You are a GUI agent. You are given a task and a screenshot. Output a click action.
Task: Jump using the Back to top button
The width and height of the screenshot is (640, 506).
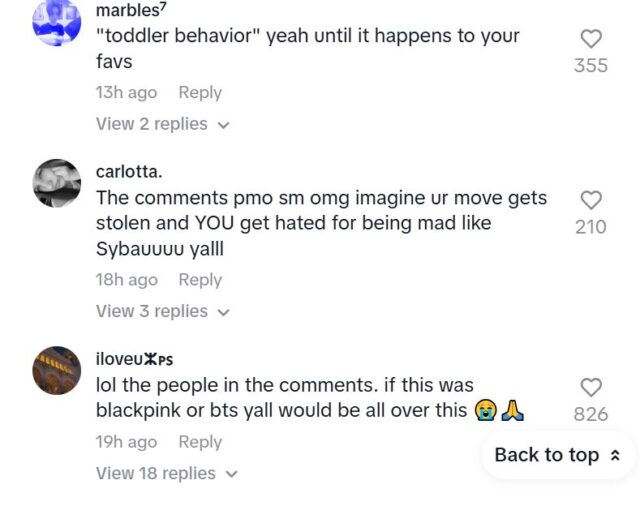pos(558,455)
